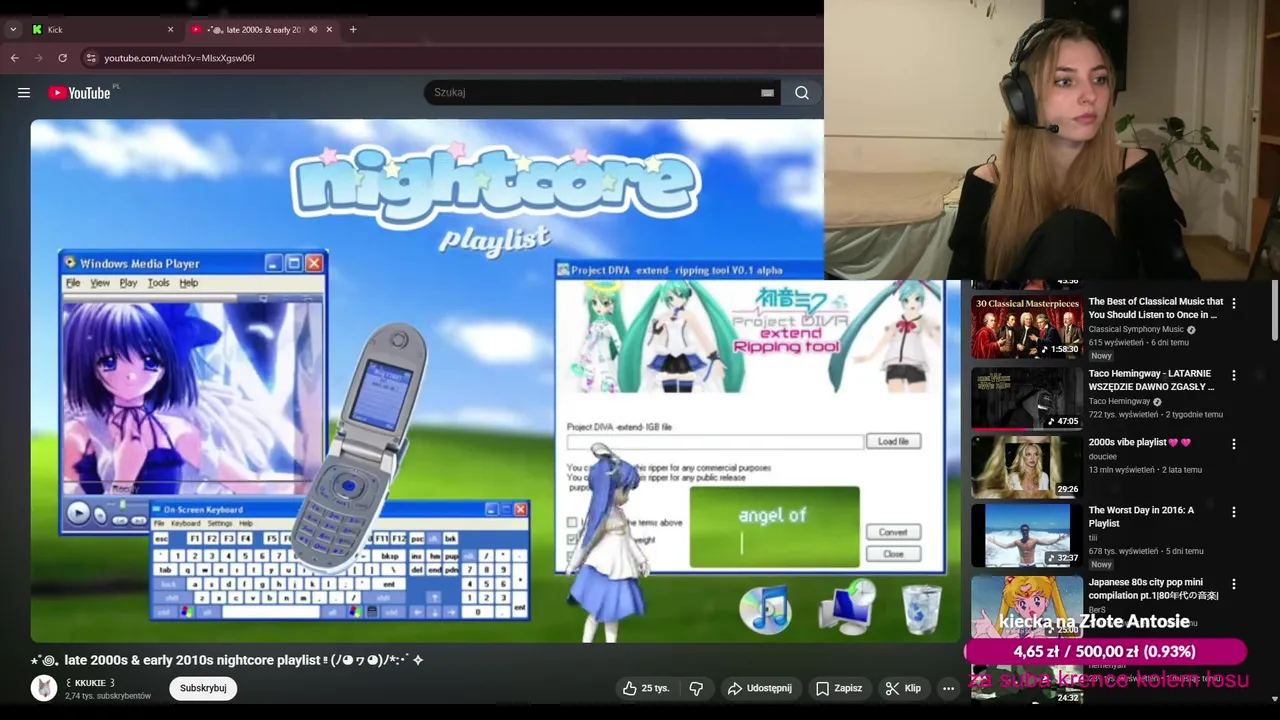Click scrollbar down arrow in sidebar

pyautogui.click(x=1275, y=698)
